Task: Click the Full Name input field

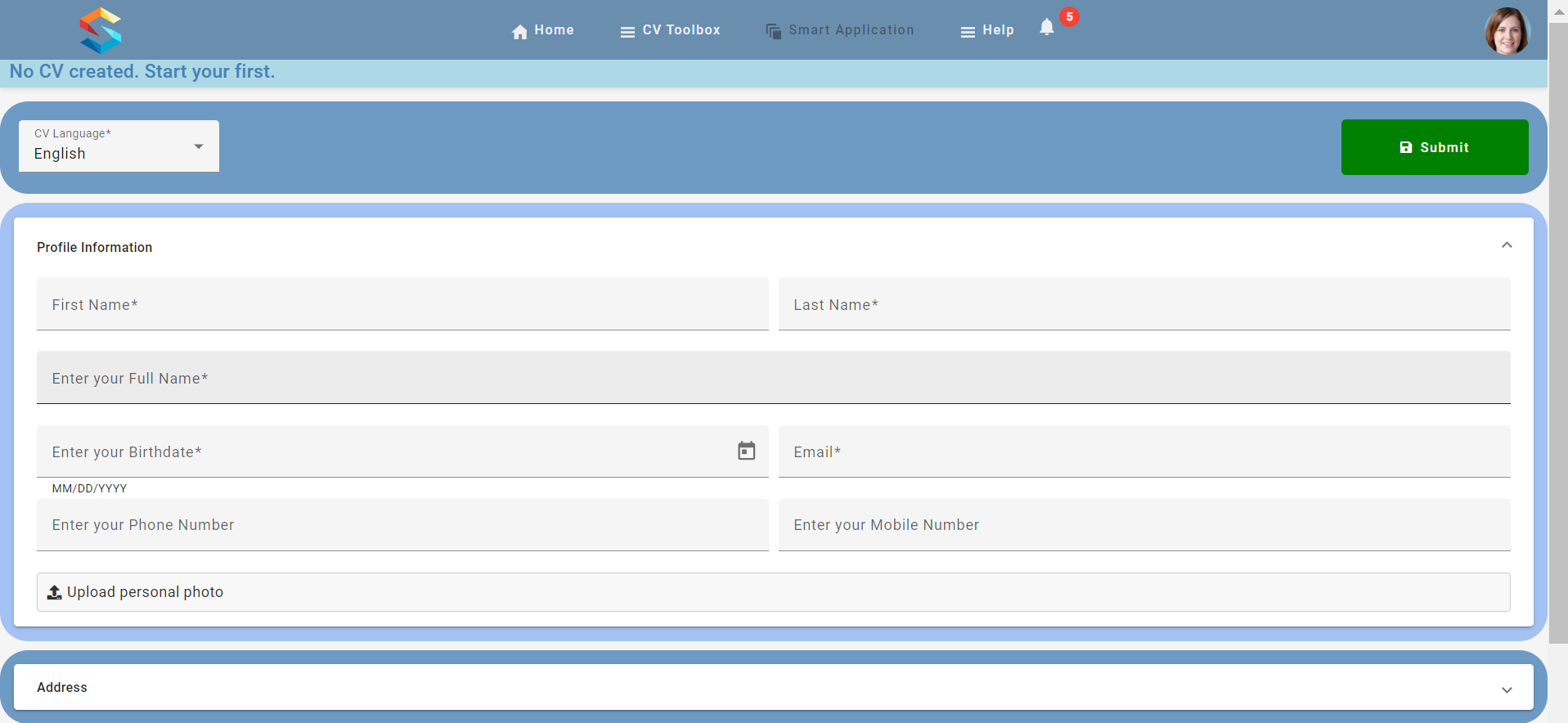Action: click(x=774, y=378)
